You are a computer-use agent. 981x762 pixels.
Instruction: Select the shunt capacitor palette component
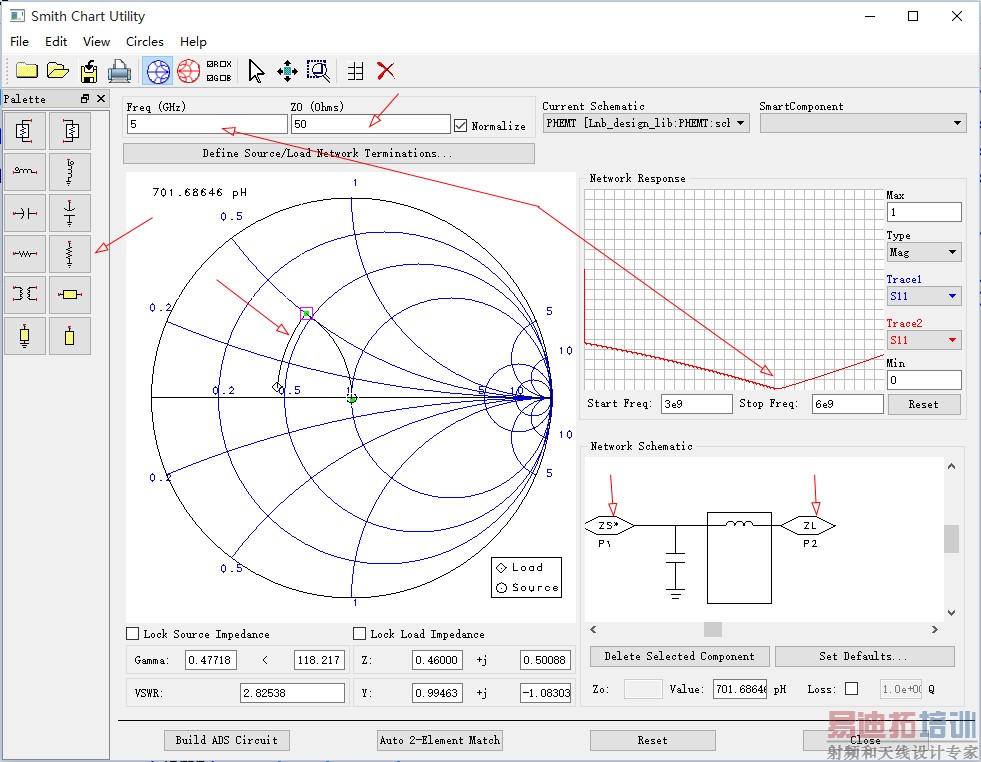tap(69, 213)
